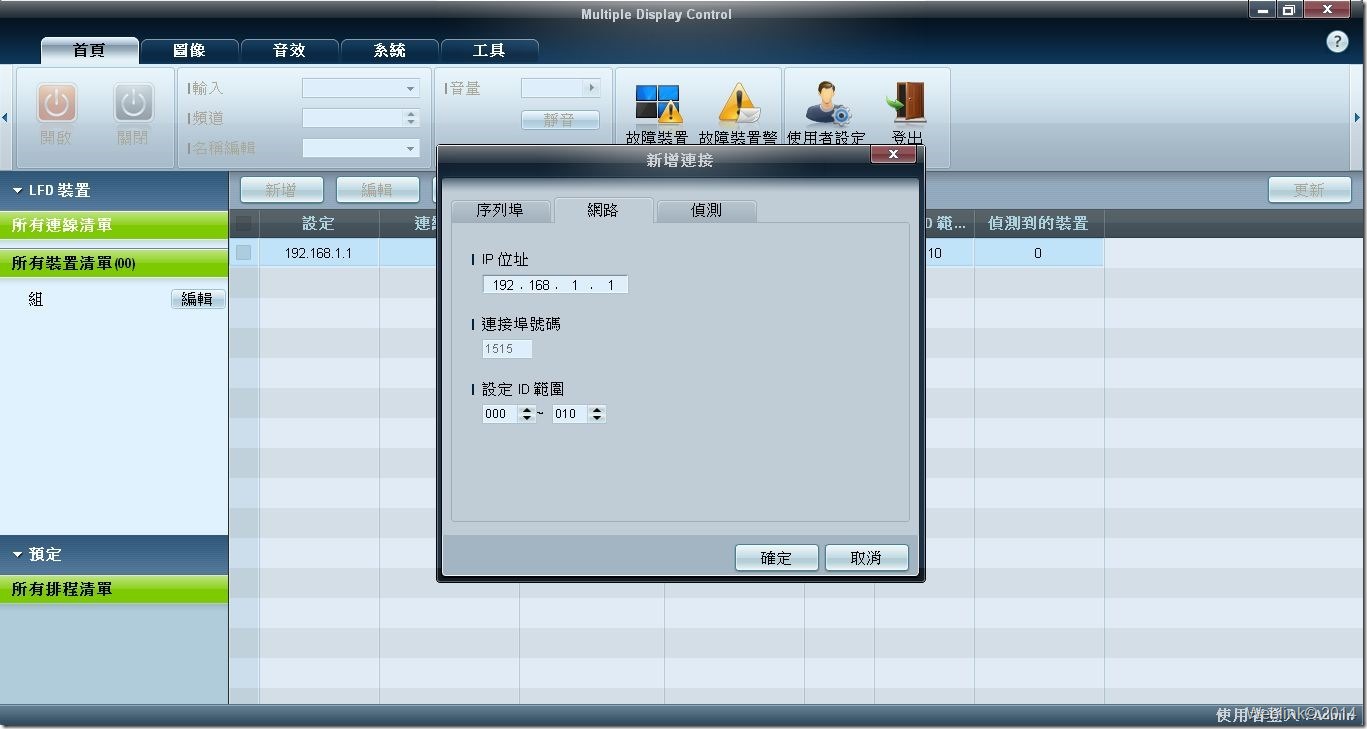Open the 名稱編輯 dropdown
This screenshot has height=729, width=1367.
point(361,148)
